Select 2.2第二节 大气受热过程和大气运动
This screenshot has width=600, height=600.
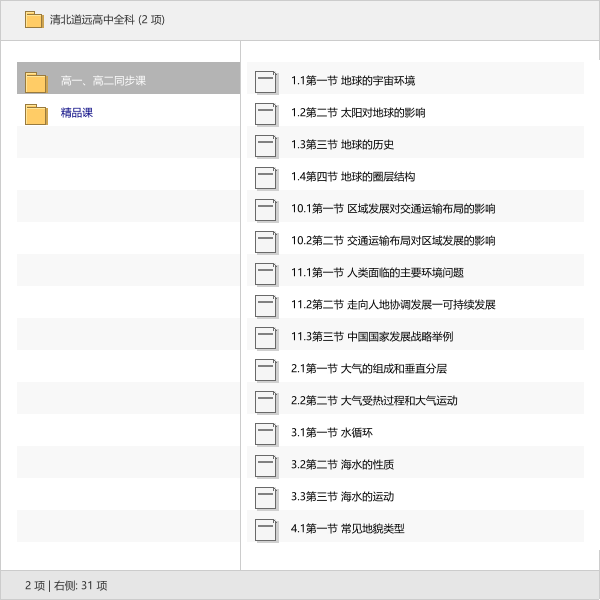point(374,401)
